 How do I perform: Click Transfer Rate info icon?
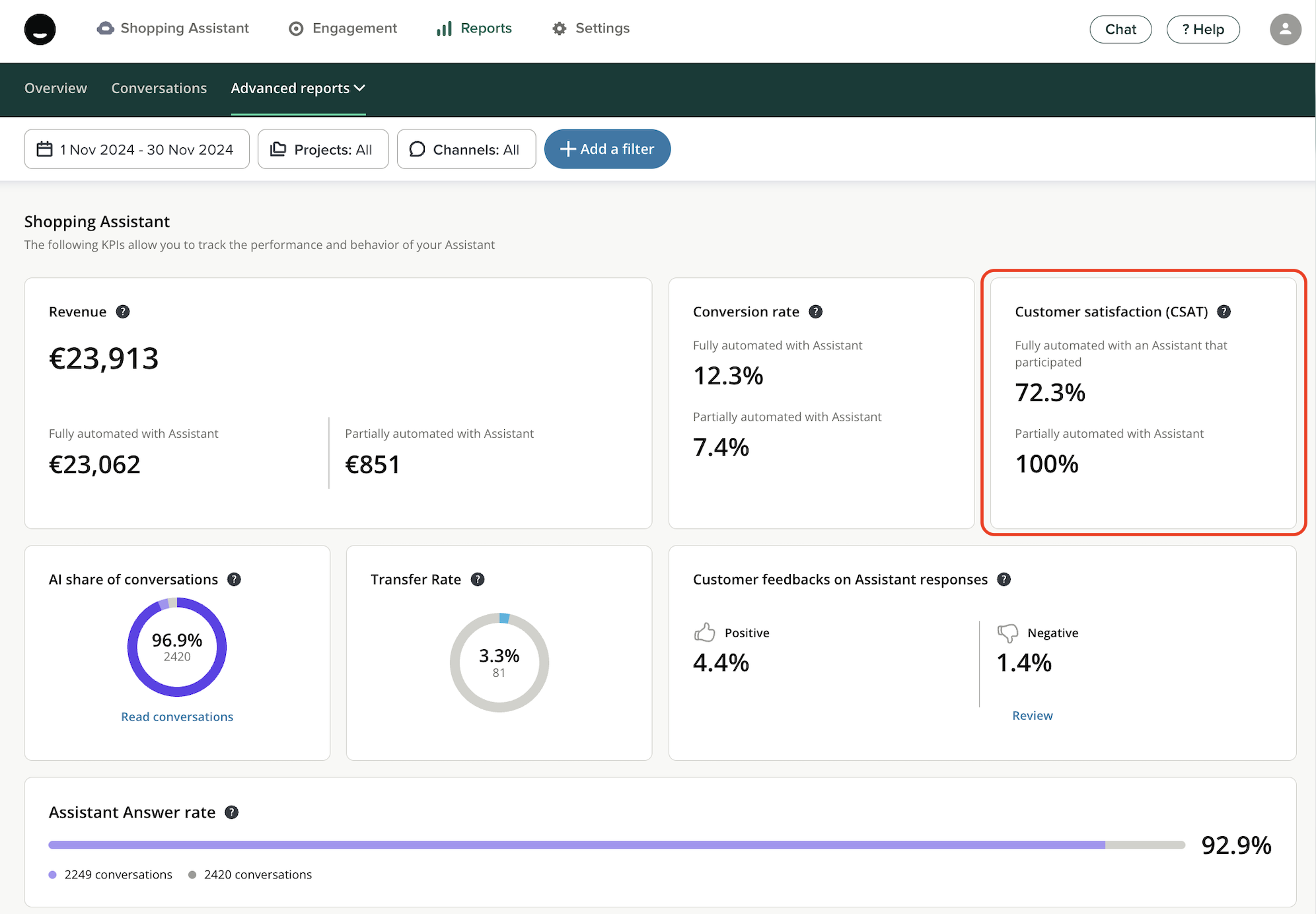(x=478, y=579)
